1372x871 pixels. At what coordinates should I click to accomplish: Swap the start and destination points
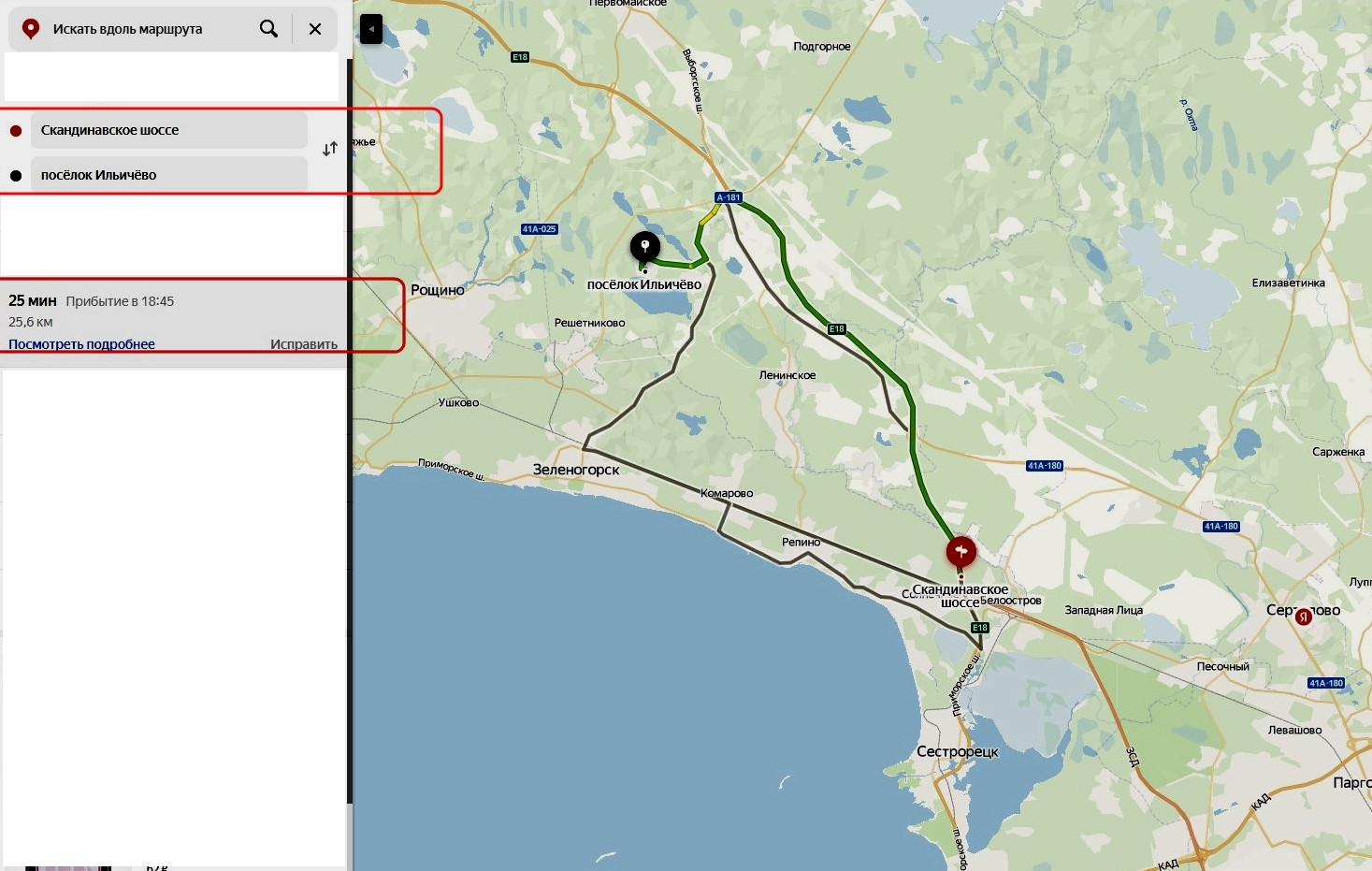pyautogui.click(x=330, y=150)
